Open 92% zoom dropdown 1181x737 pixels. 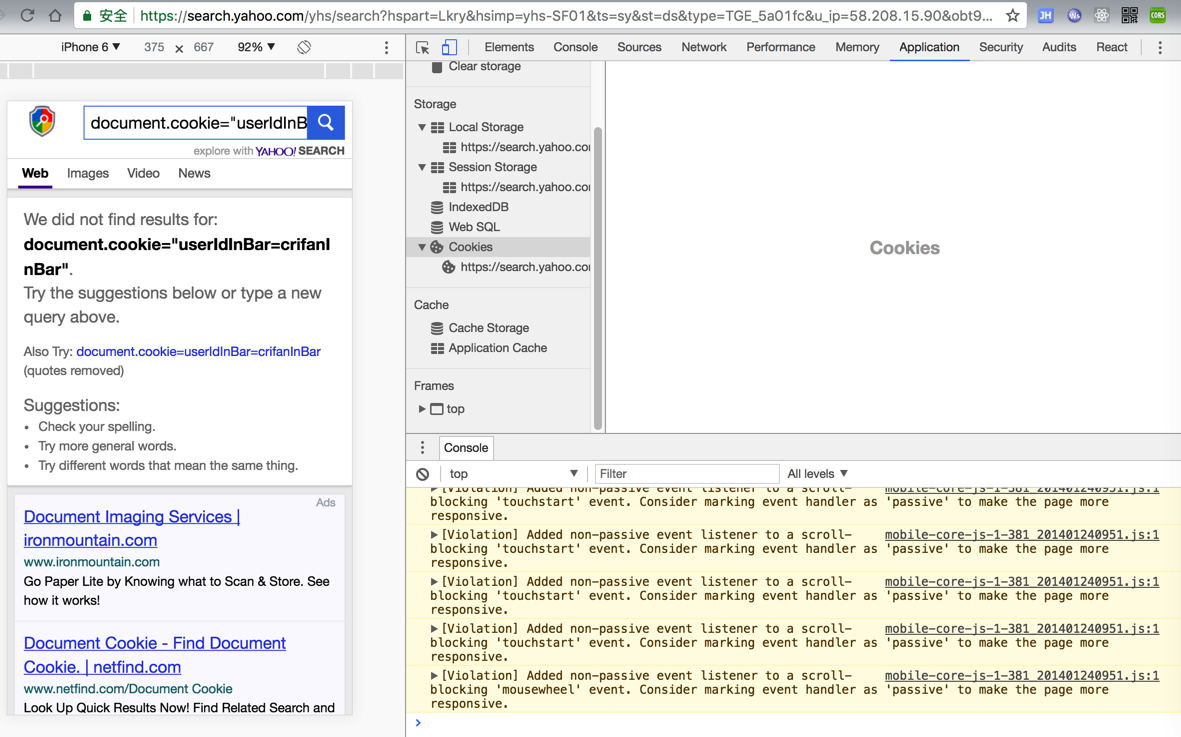click(x=256, y=47)
